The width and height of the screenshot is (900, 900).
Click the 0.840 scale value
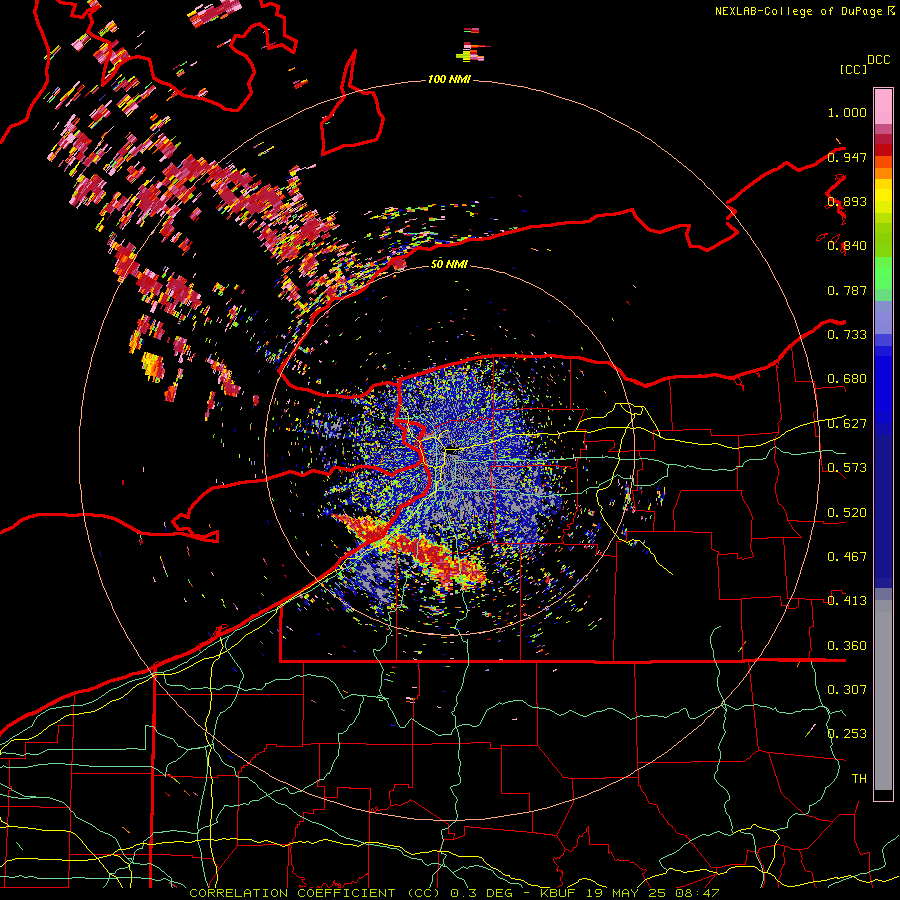point(847,246)
